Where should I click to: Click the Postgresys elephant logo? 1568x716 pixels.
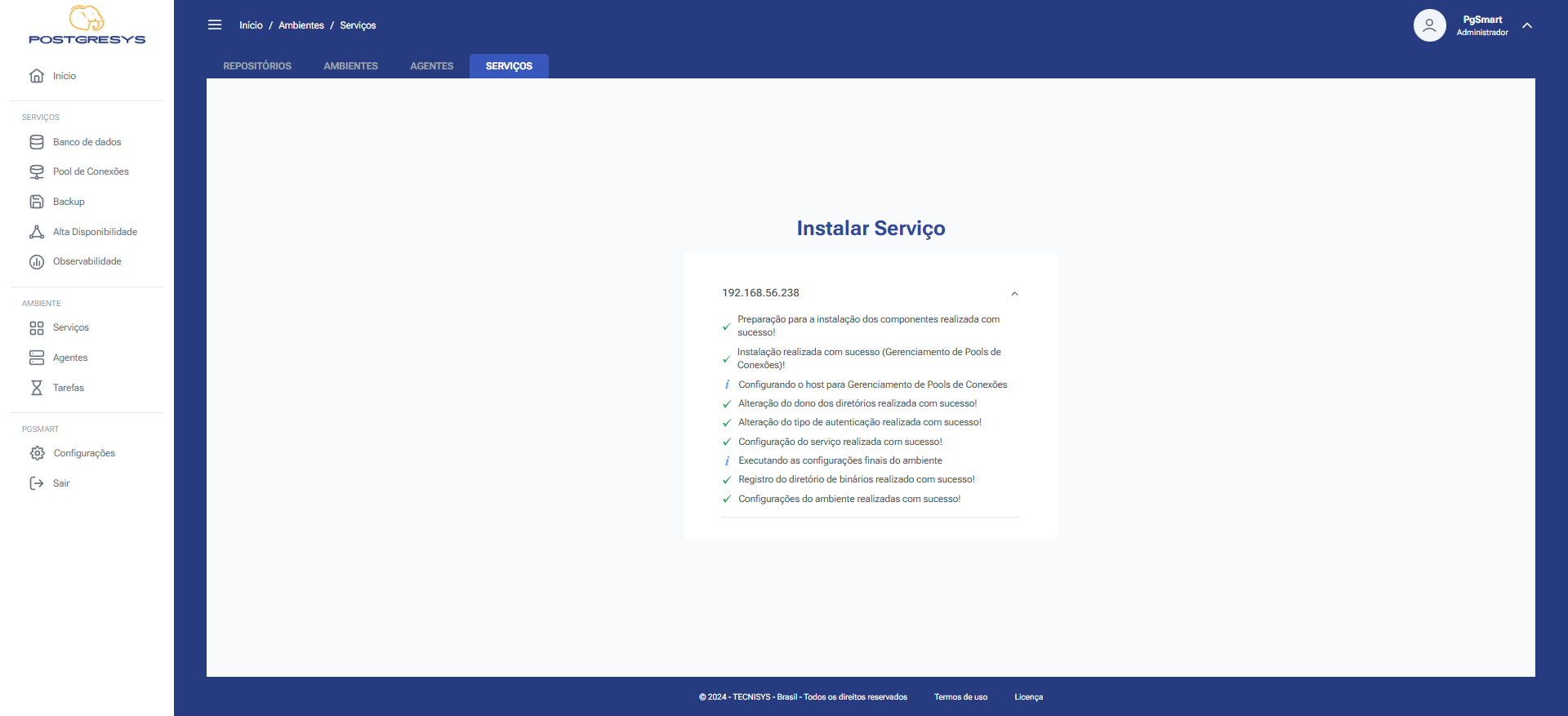(x=87, y=24)
